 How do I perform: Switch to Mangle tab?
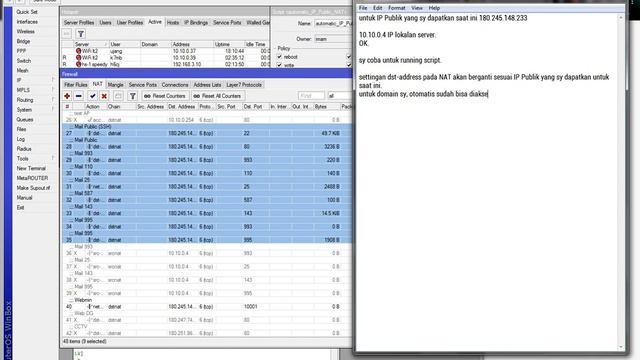click(116, 85)
